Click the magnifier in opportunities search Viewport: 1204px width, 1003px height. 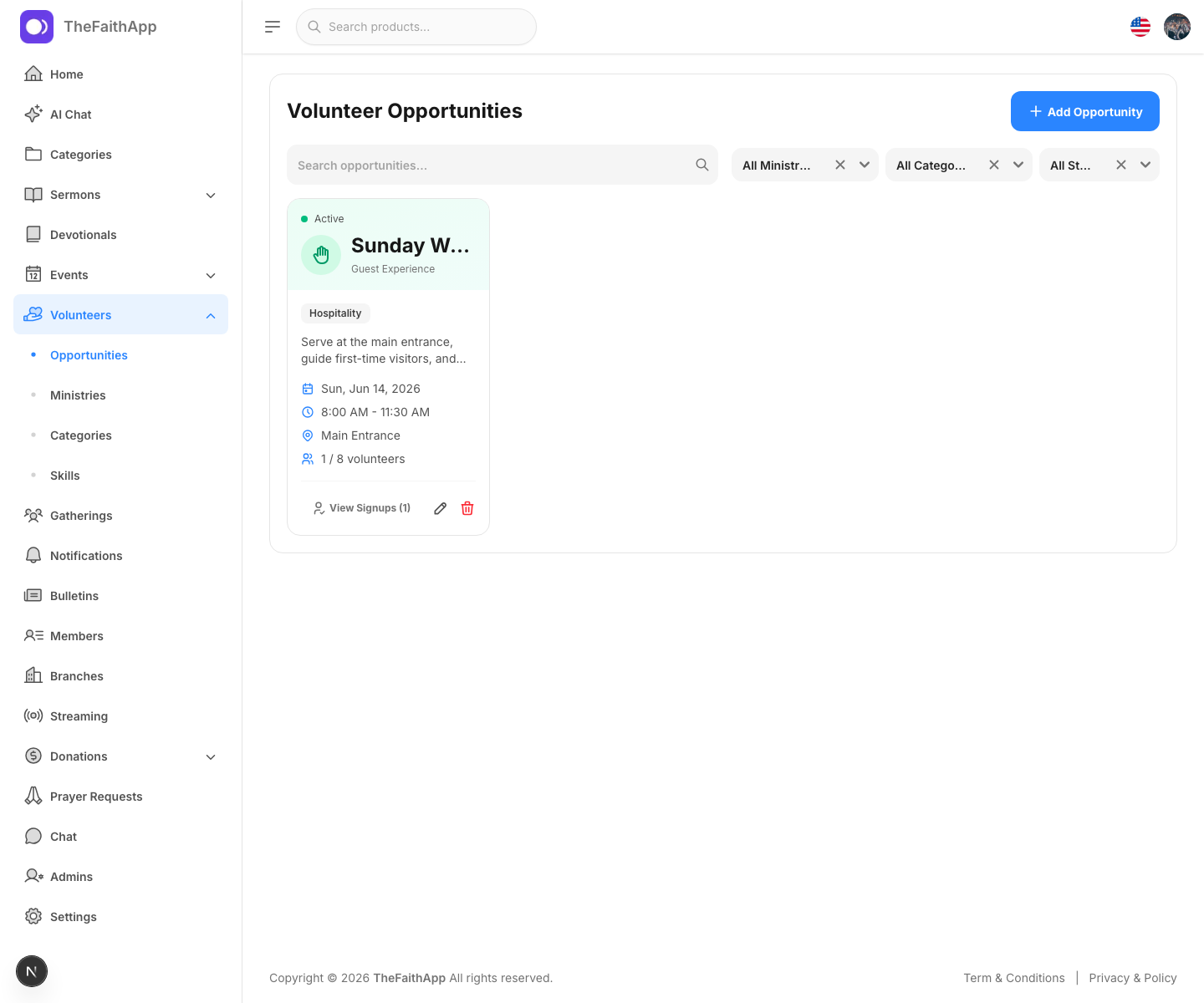tap(702, 165)
